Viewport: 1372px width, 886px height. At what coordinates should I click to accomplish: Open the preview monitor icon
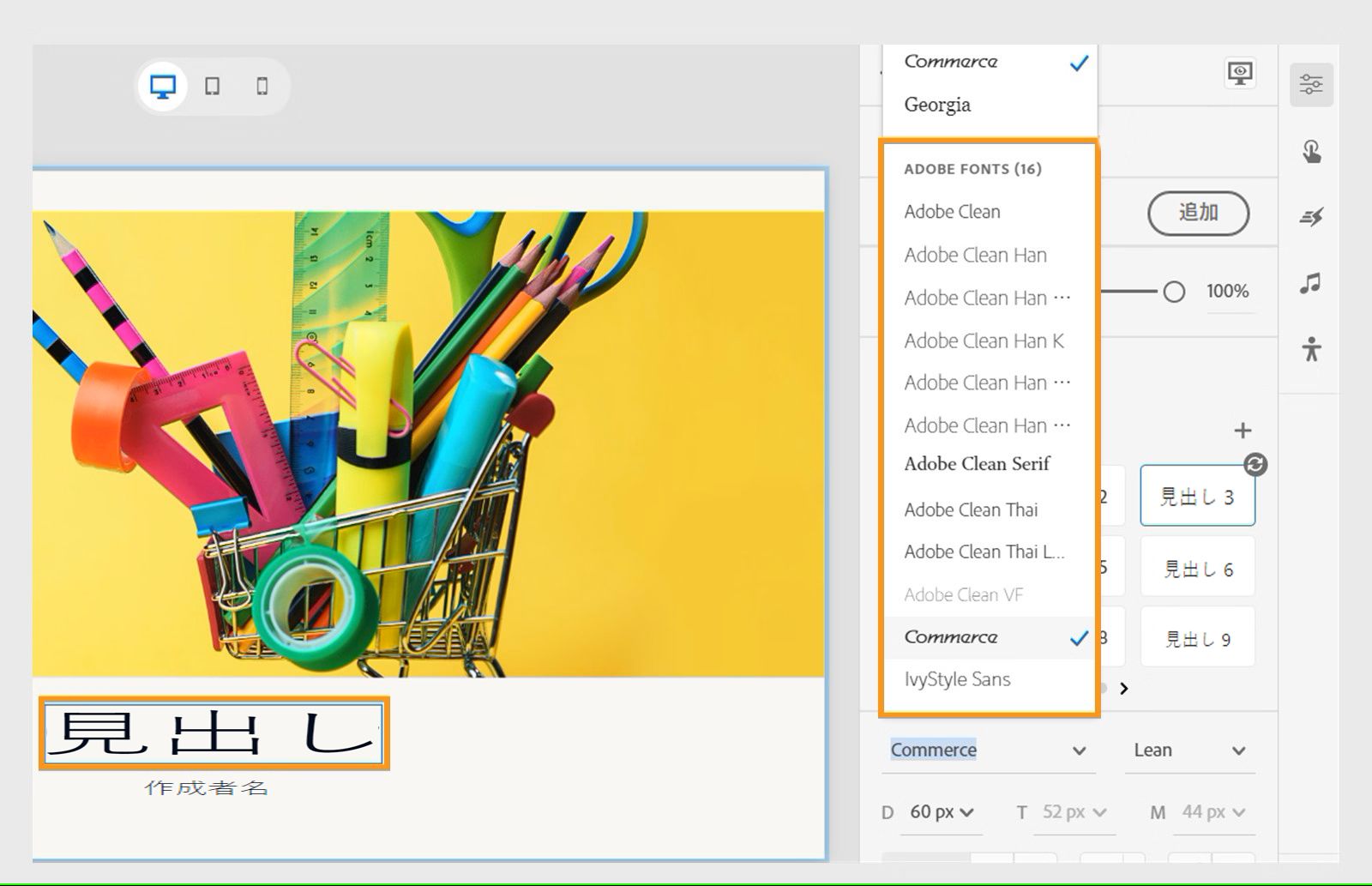pos(1240,74)
